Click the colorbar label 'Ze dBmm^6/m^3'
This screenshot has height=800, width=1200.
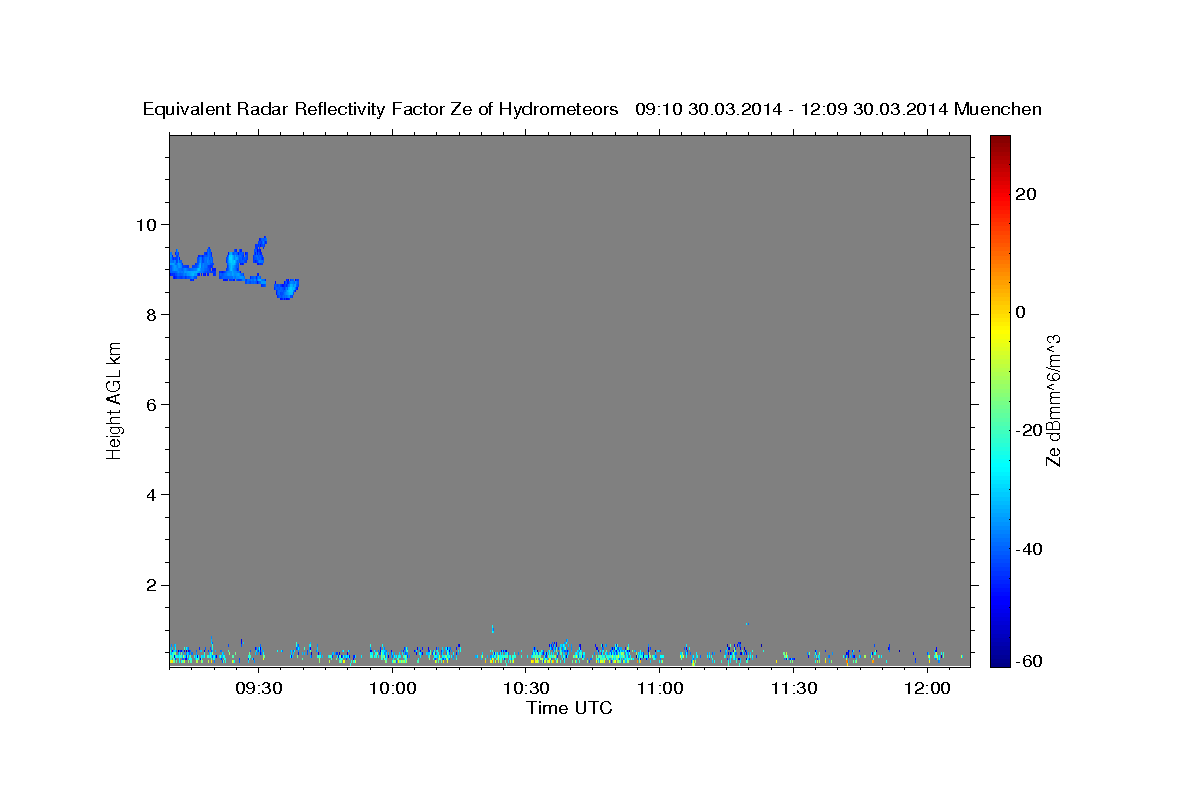tap(1052, 400)
